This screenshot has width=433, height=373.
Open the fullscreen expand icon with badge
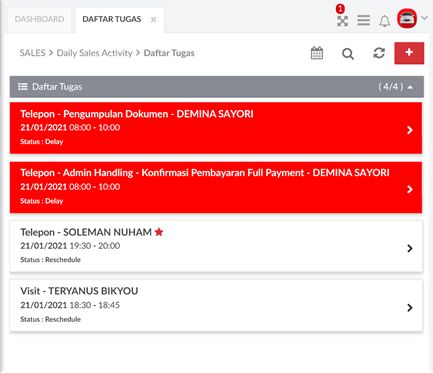(342, 21)
